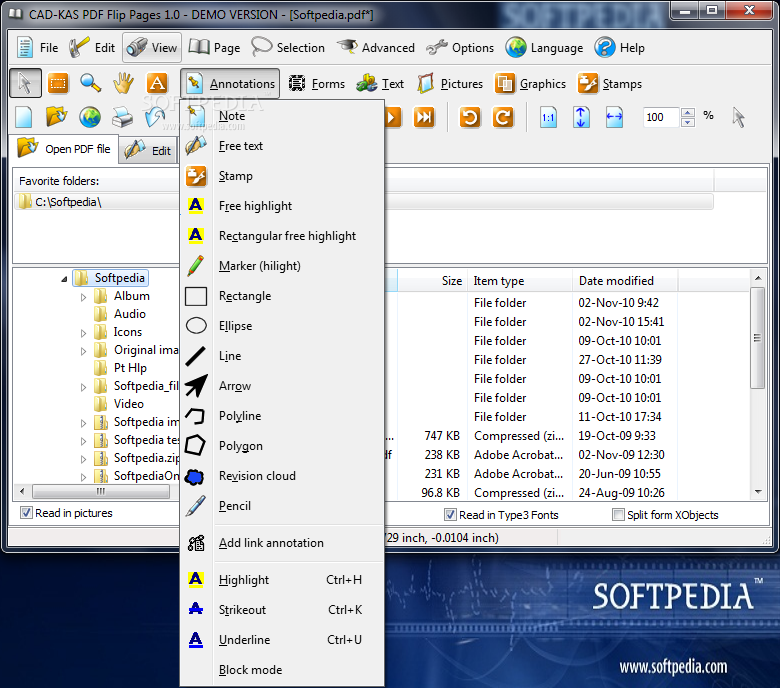Viewport: 780px width, 688px height.
Task: Choose the Stamp annotation entry
Action: point(282,176)
